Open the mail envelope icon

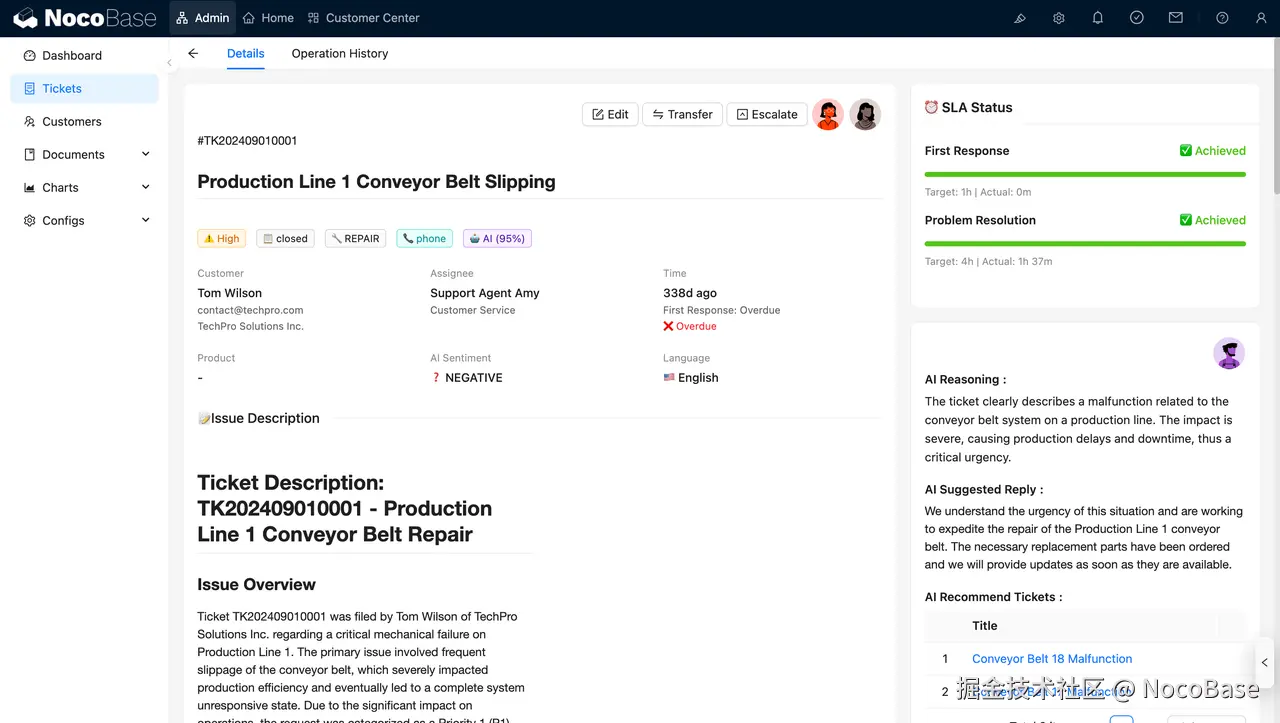1176,18
